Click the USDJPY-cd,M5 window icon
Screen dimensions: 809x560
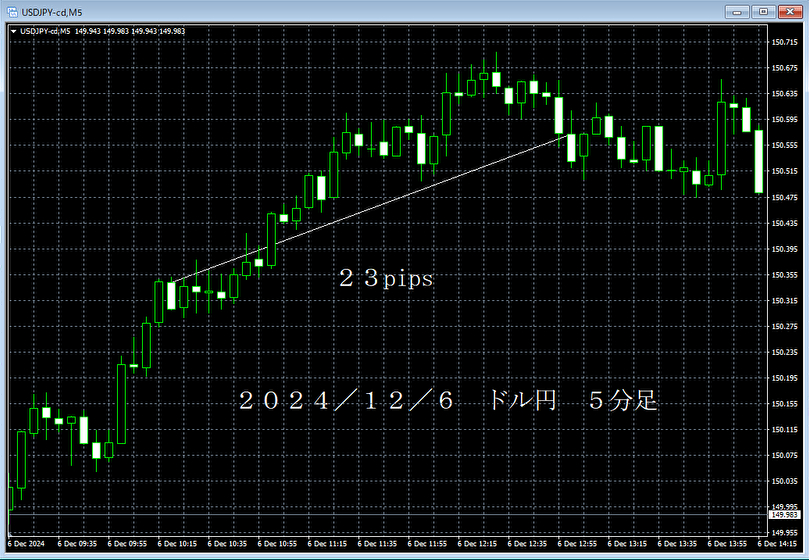click(x=12, y=12)
